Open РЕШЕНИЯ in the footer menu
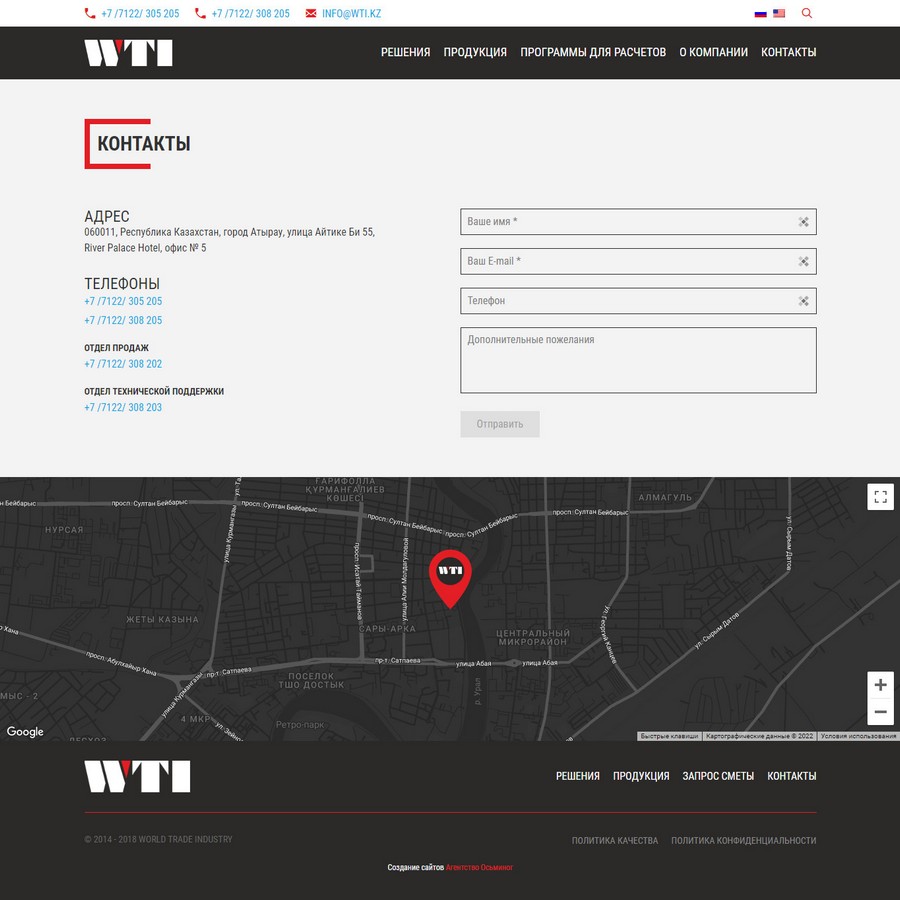 pyautogui.click(x=577, y=776)
